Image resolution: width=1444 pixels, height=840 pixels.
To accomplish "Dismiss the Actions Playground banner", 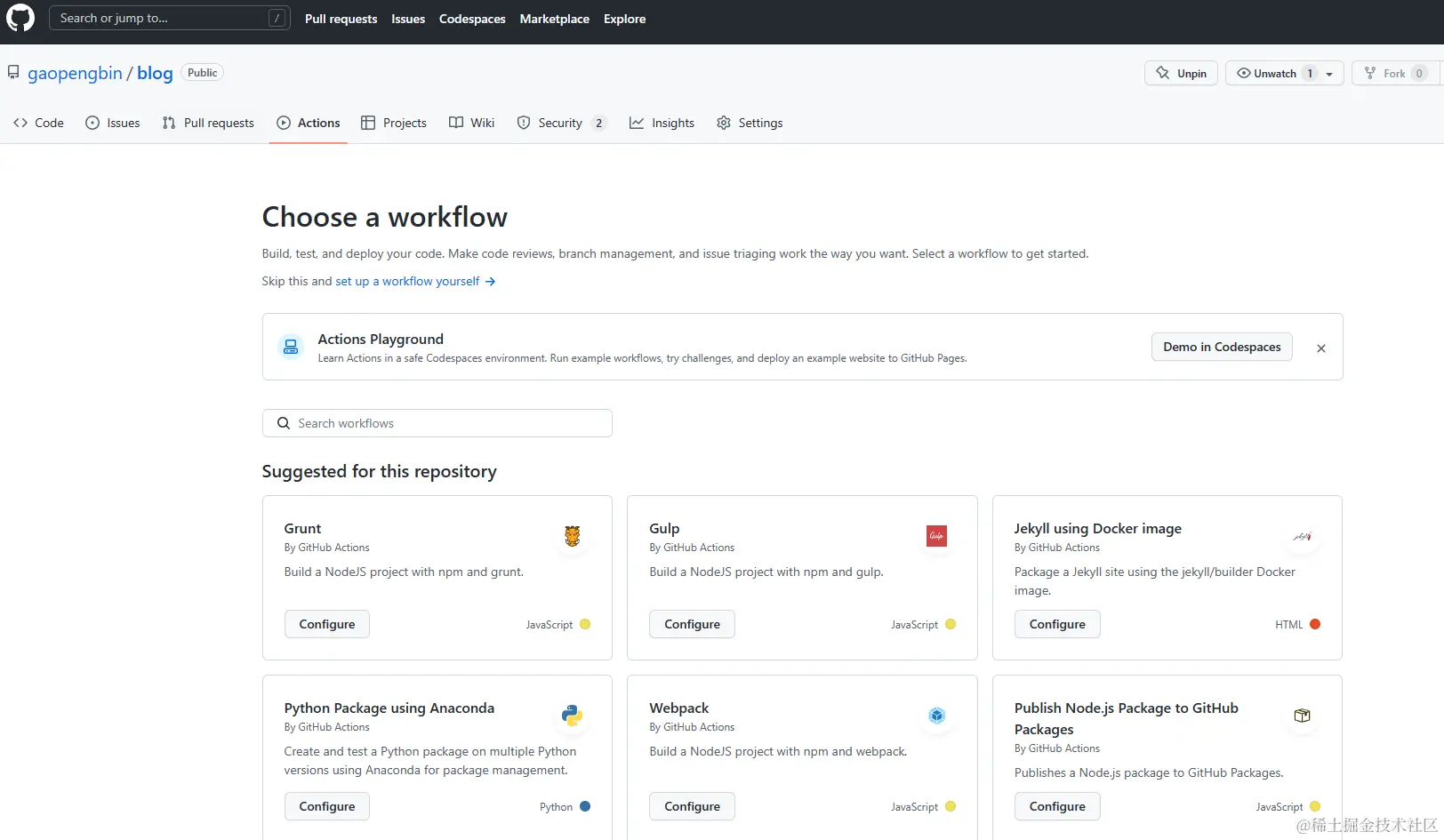I will point(1321,348).
